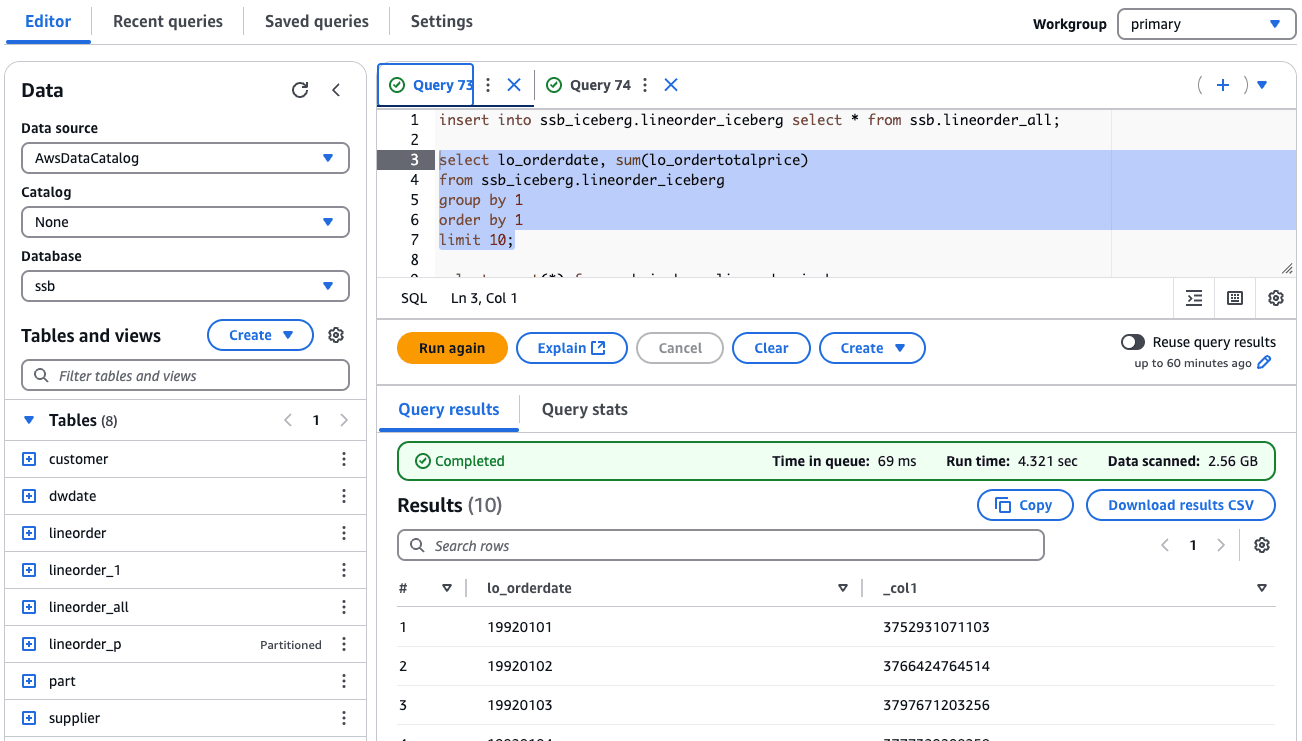Open Query 73 tab options menu

(488, 85)
